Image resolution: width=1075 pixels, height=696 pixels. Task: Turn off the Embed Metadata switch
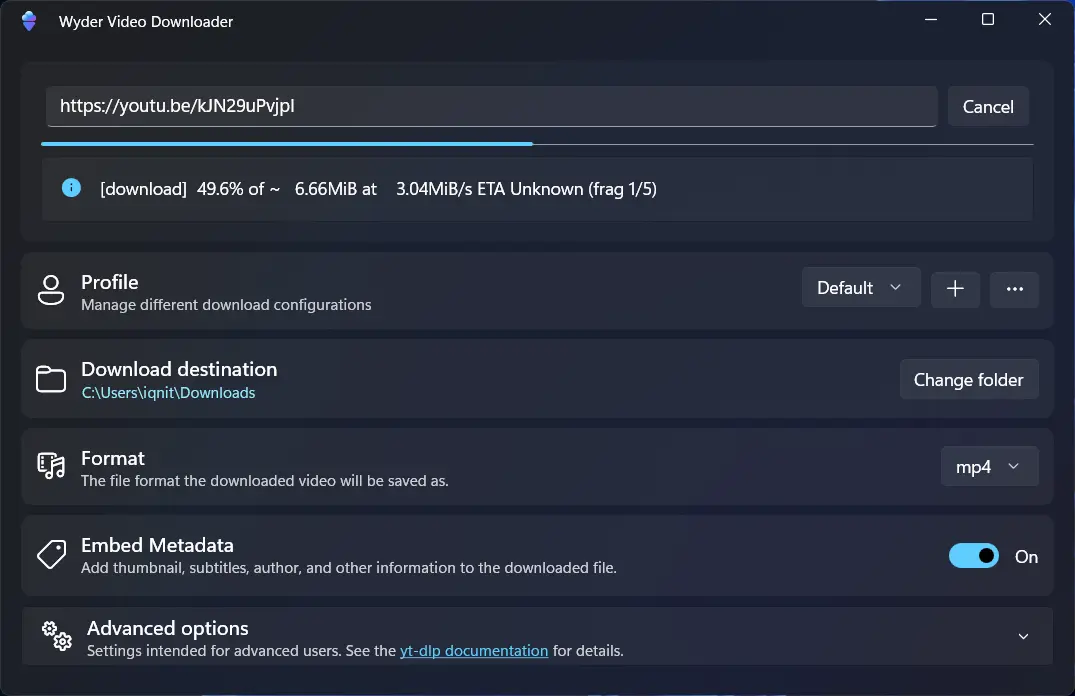974,556
